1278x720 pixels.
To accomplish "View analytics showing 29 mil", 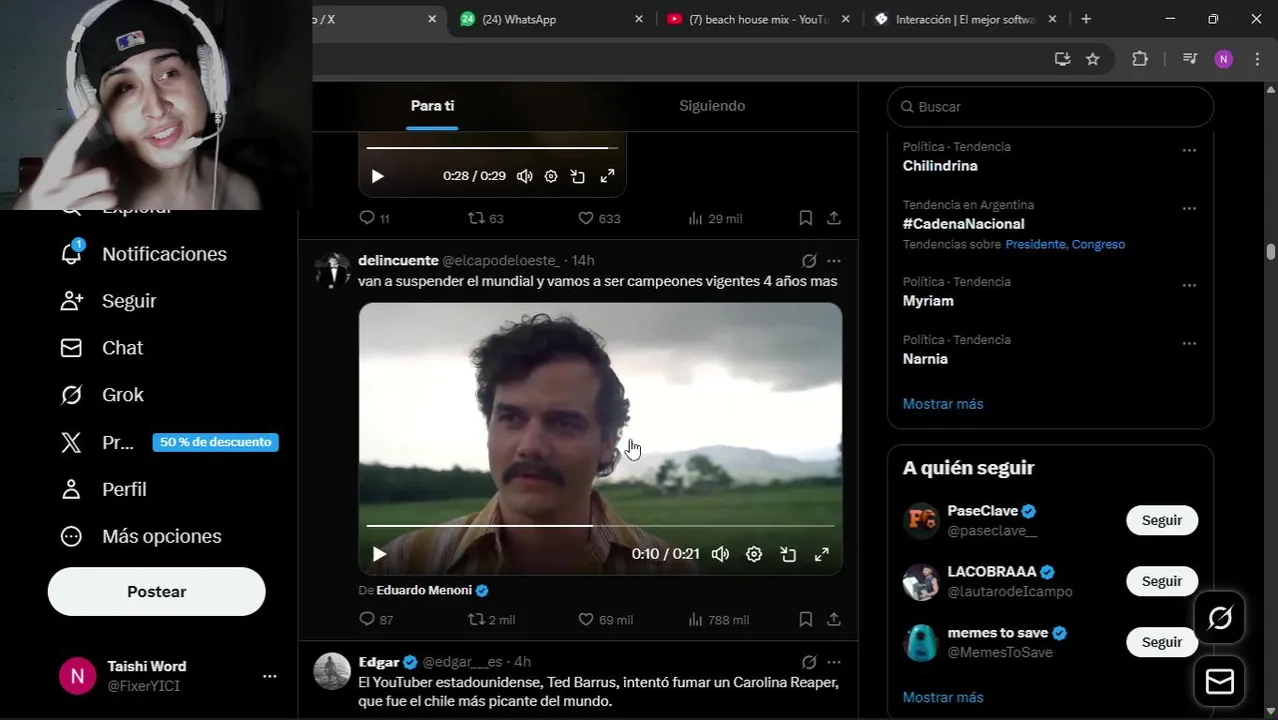I will (715, 218).
